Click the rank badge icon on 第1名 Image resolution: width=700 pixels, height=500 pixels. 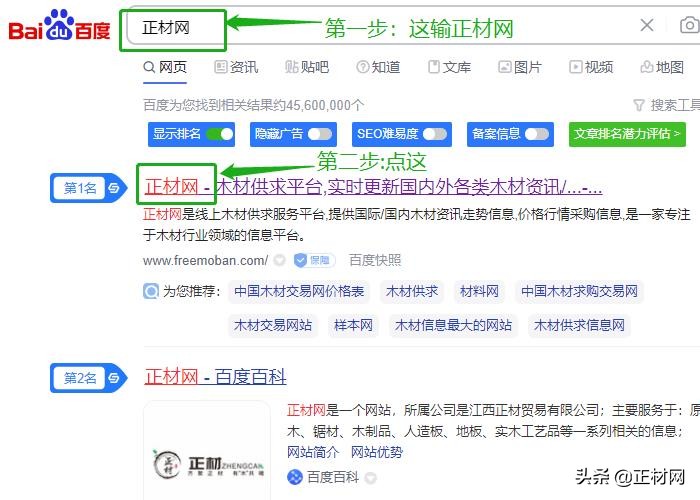coord(114,188)
